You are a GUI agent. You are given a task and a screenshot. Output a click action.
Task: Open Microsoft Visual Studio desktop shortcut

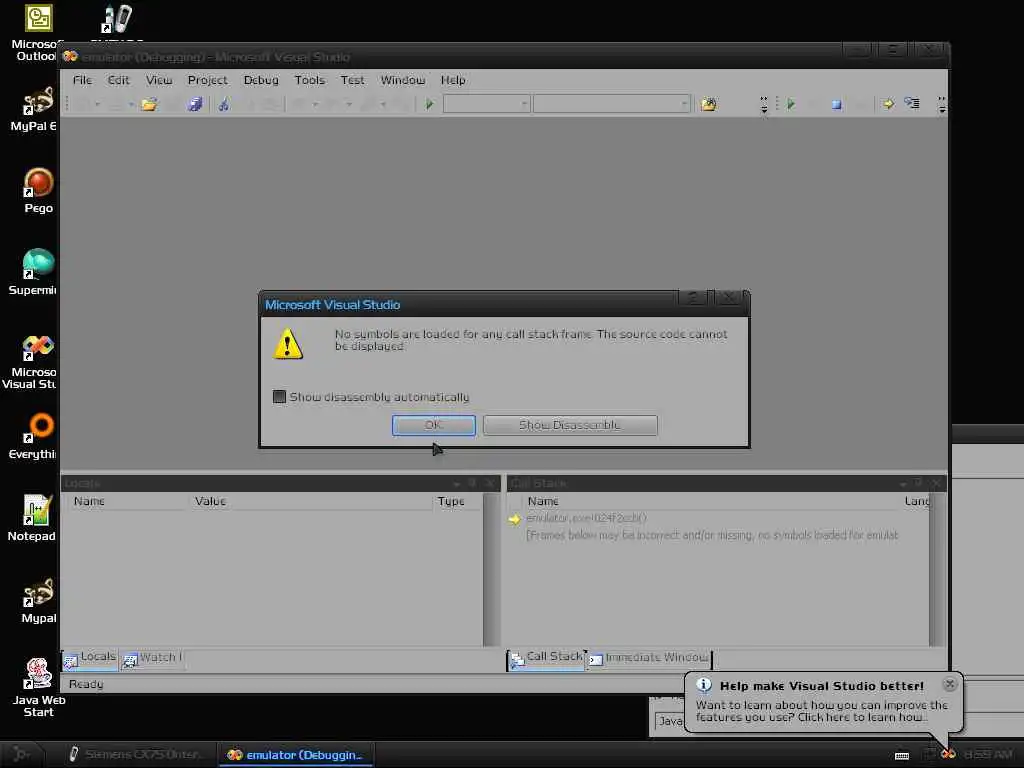(33, 361)
